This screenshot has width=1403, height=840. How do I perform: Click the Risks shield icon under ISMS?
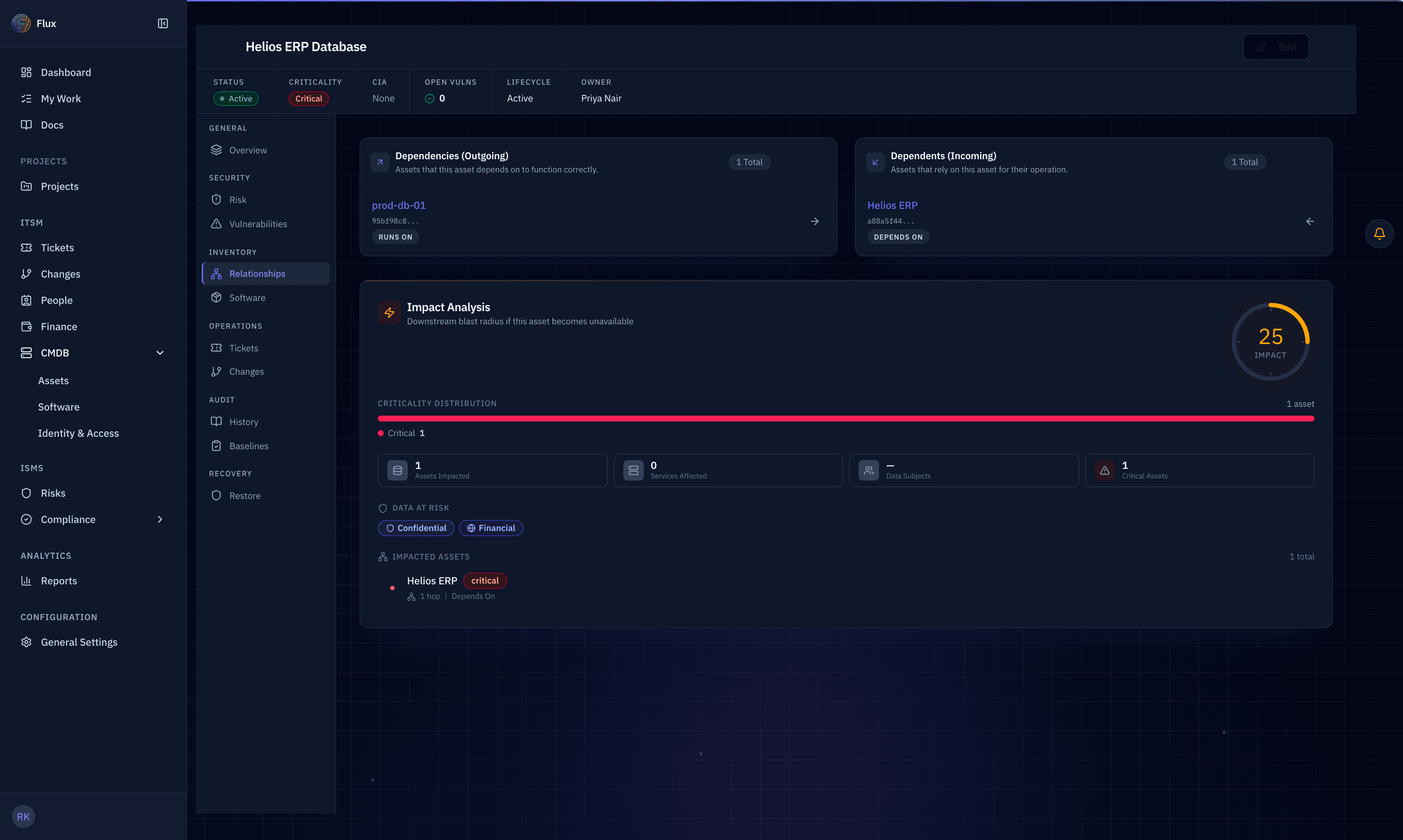tap(26, 493)
